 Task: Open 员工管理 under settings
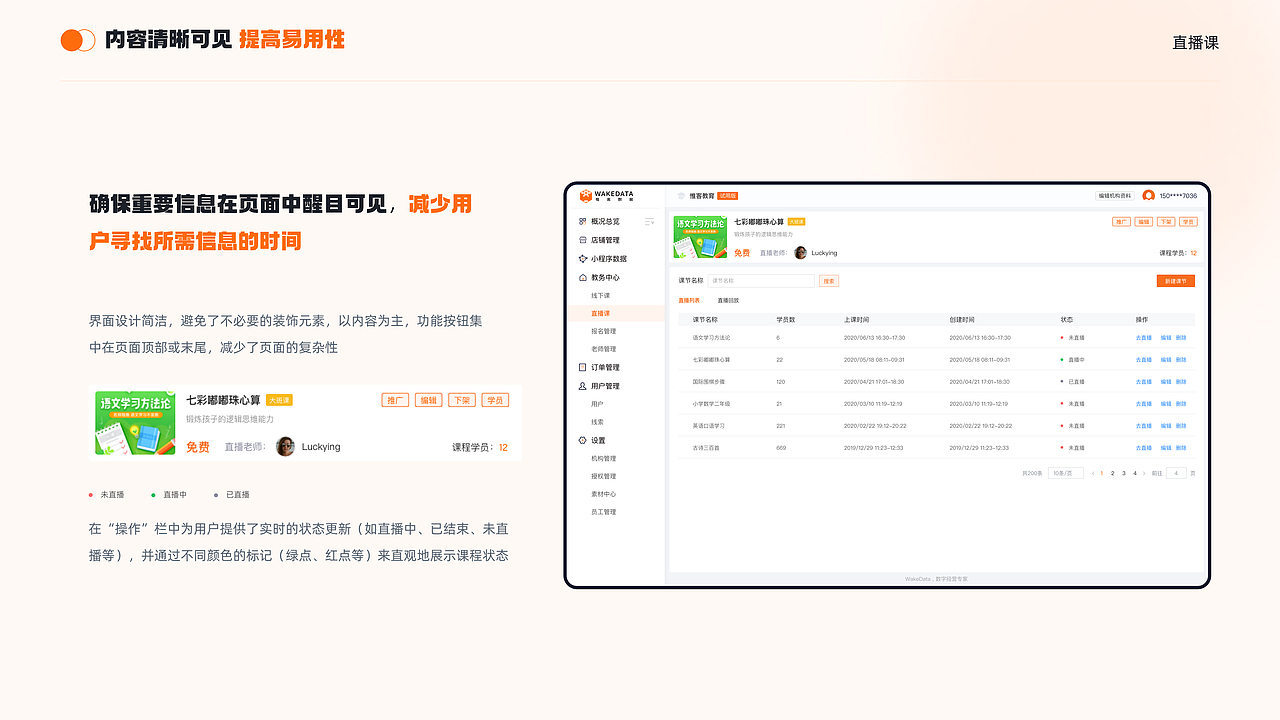[603, 512]
